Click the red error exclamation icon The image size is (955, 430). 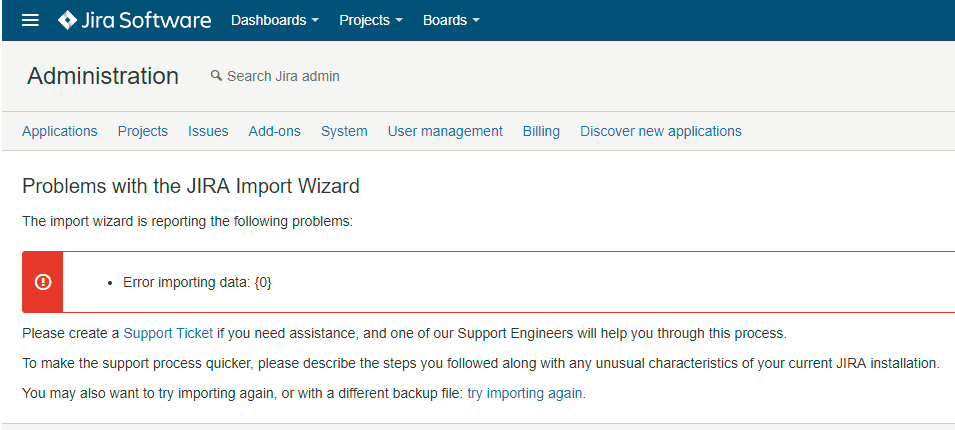(x=43, y=282)
